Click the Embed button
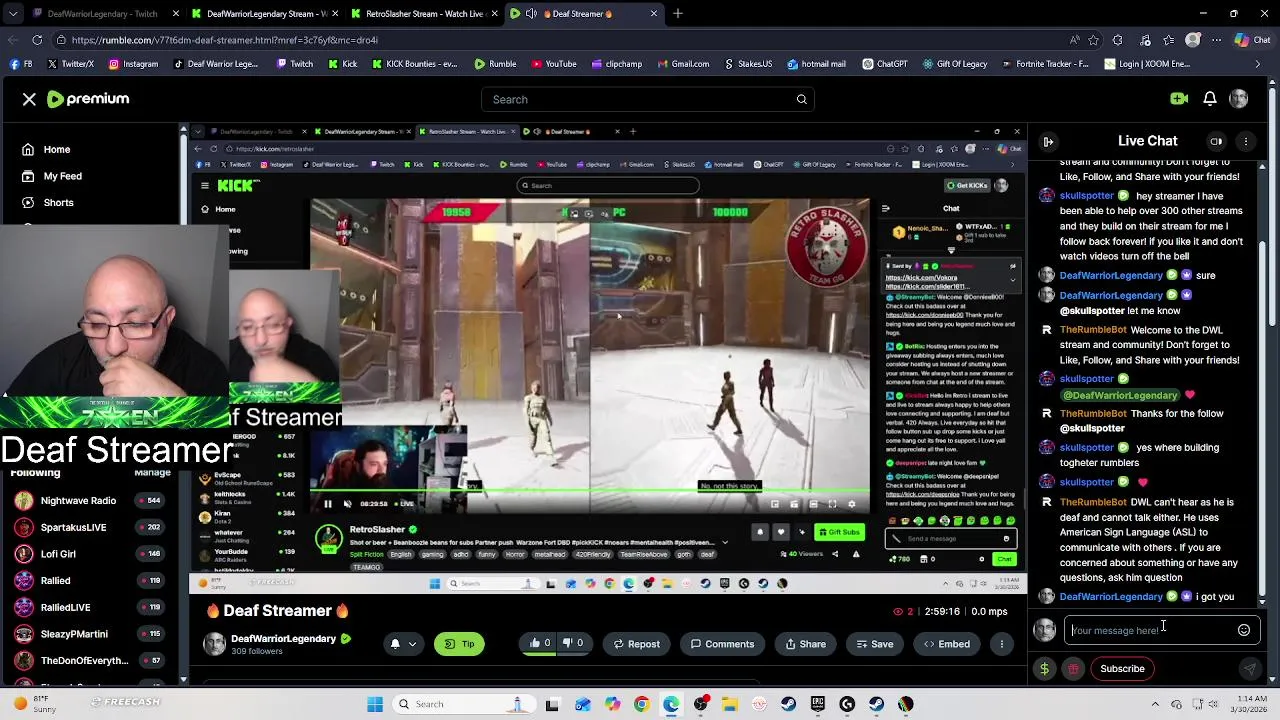Image resolution: width=1280 pixels, height=720 pixels. pos(945,644)
